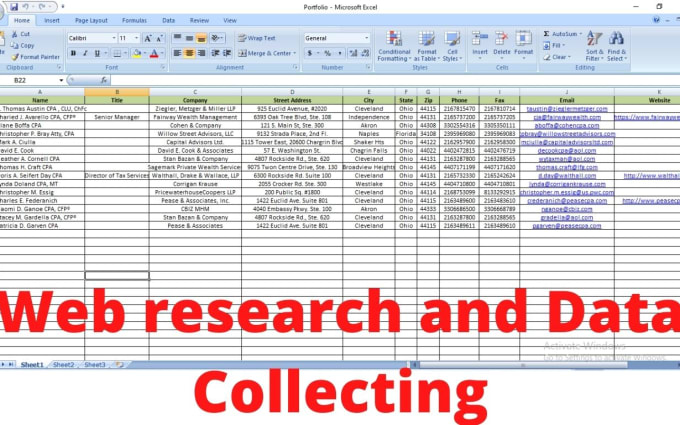Shrink the font size
Screen dimensions: 680x425
coord(160,39)
